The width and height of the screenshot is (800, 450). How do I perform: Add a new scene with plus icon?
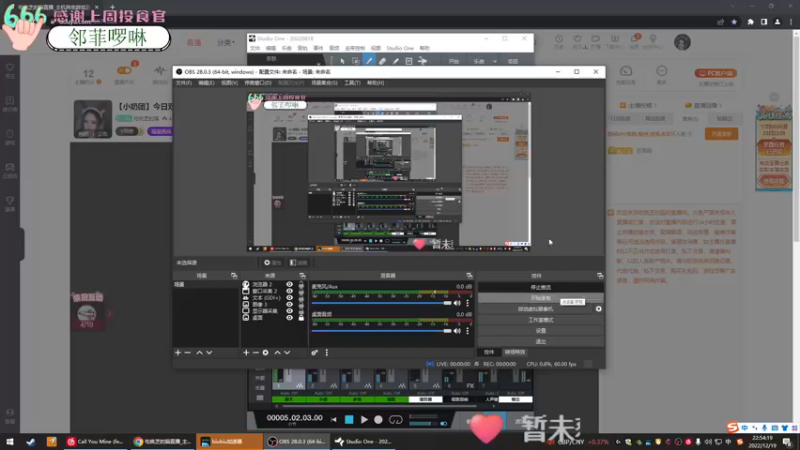pos(178,353)
